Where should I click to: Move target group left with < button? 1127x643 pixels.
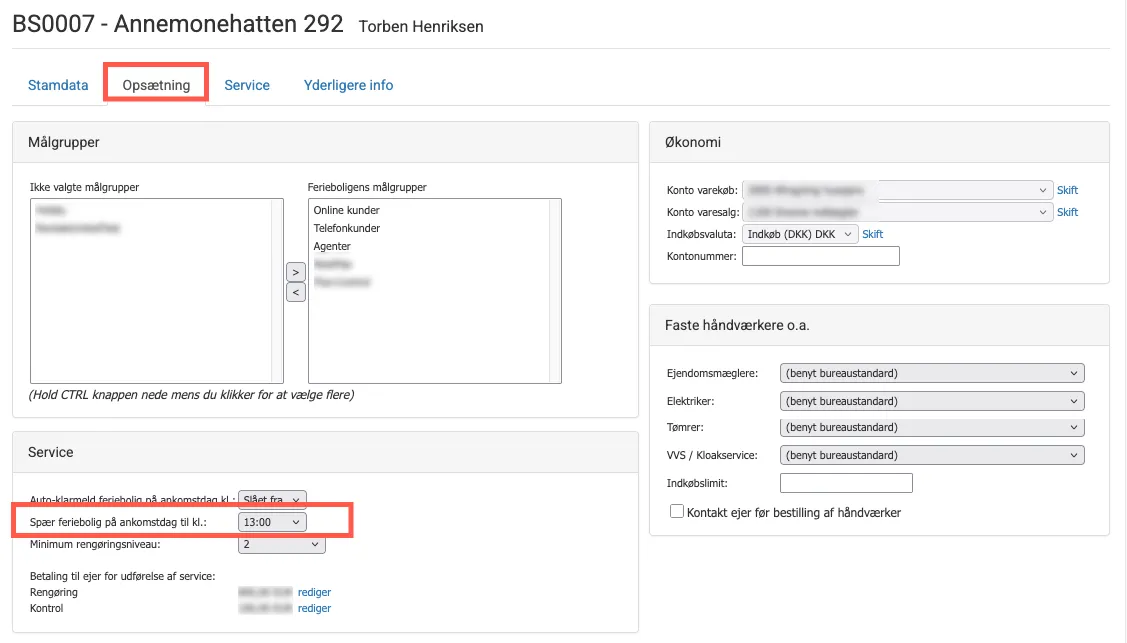click(x=295, y=292)
